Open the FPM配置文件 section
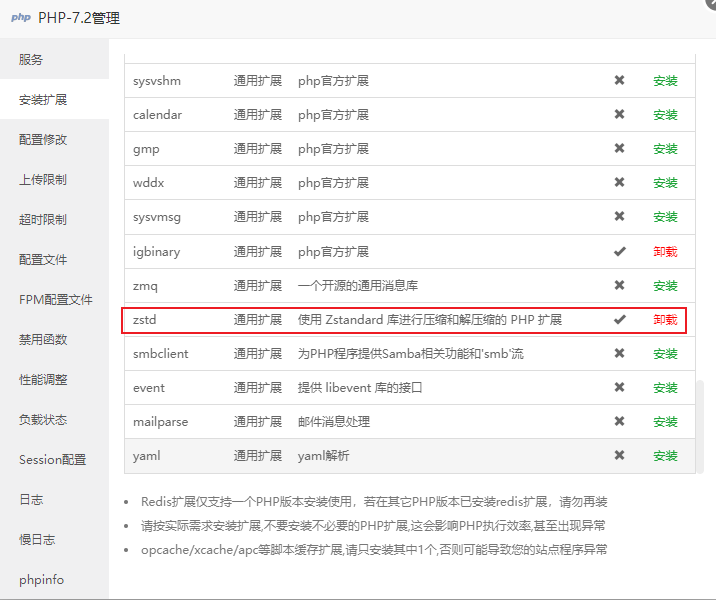The height and width of the screenshot is (600, 716). pyautogui.click(x=55, y=300)
